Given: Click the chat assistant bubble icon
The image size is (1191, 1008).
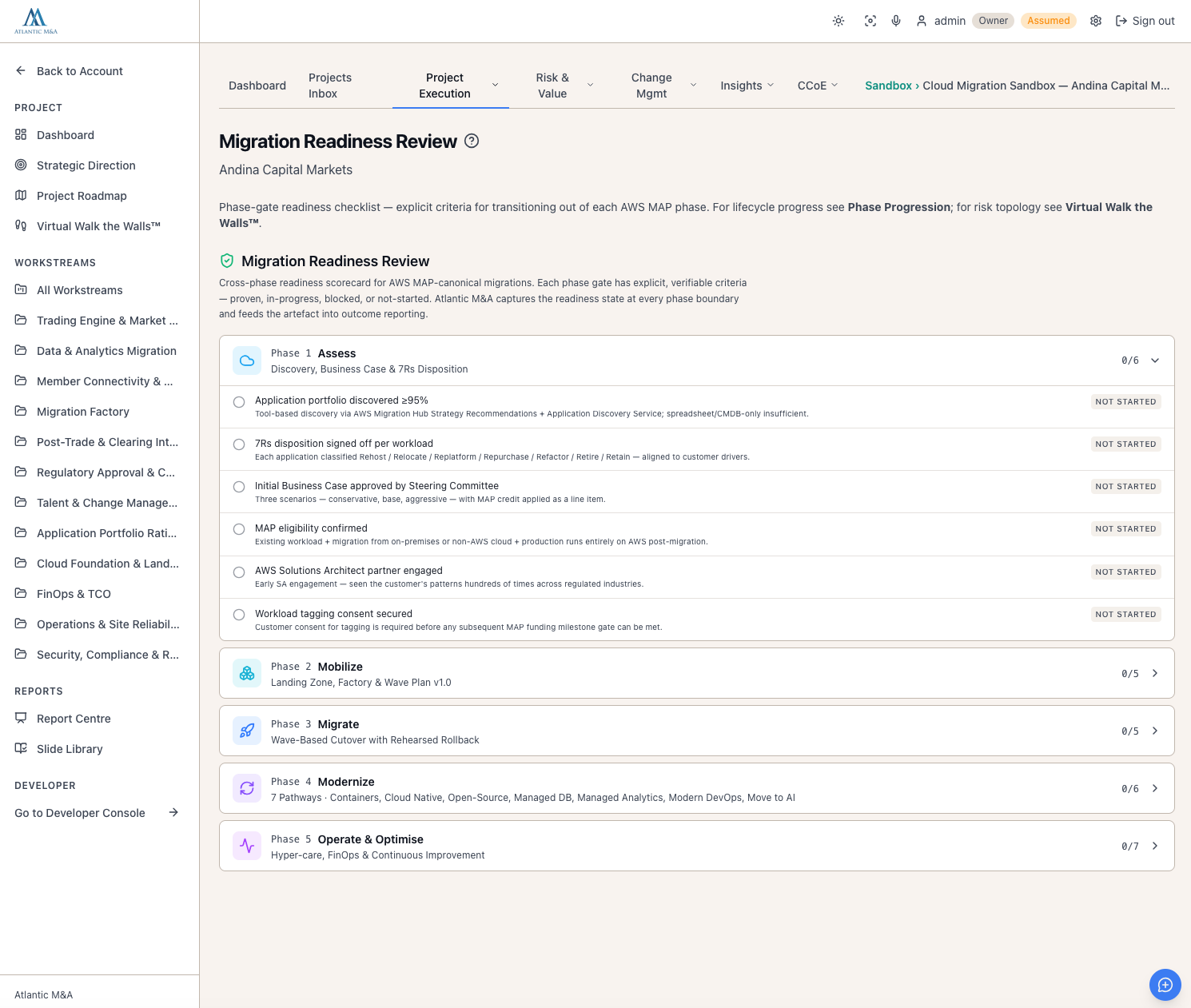Looking at the screenshot, I should pyautogui.click(x=1165, y=984).
